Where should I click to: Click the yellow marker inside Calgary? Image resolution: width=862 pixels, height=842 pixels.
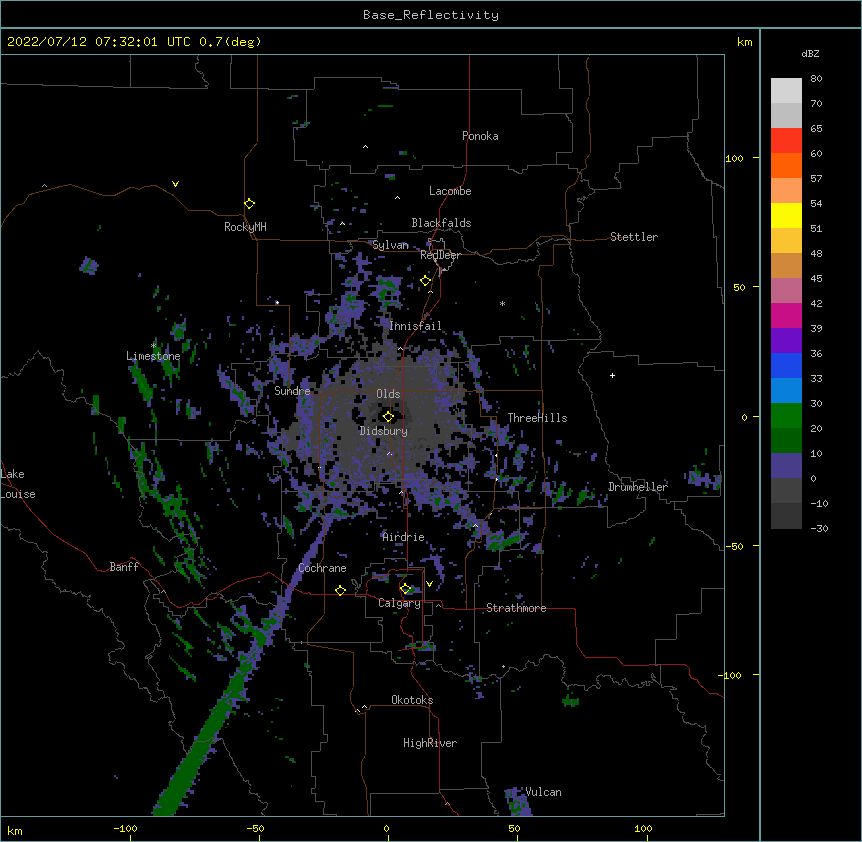tap(405, 589)
